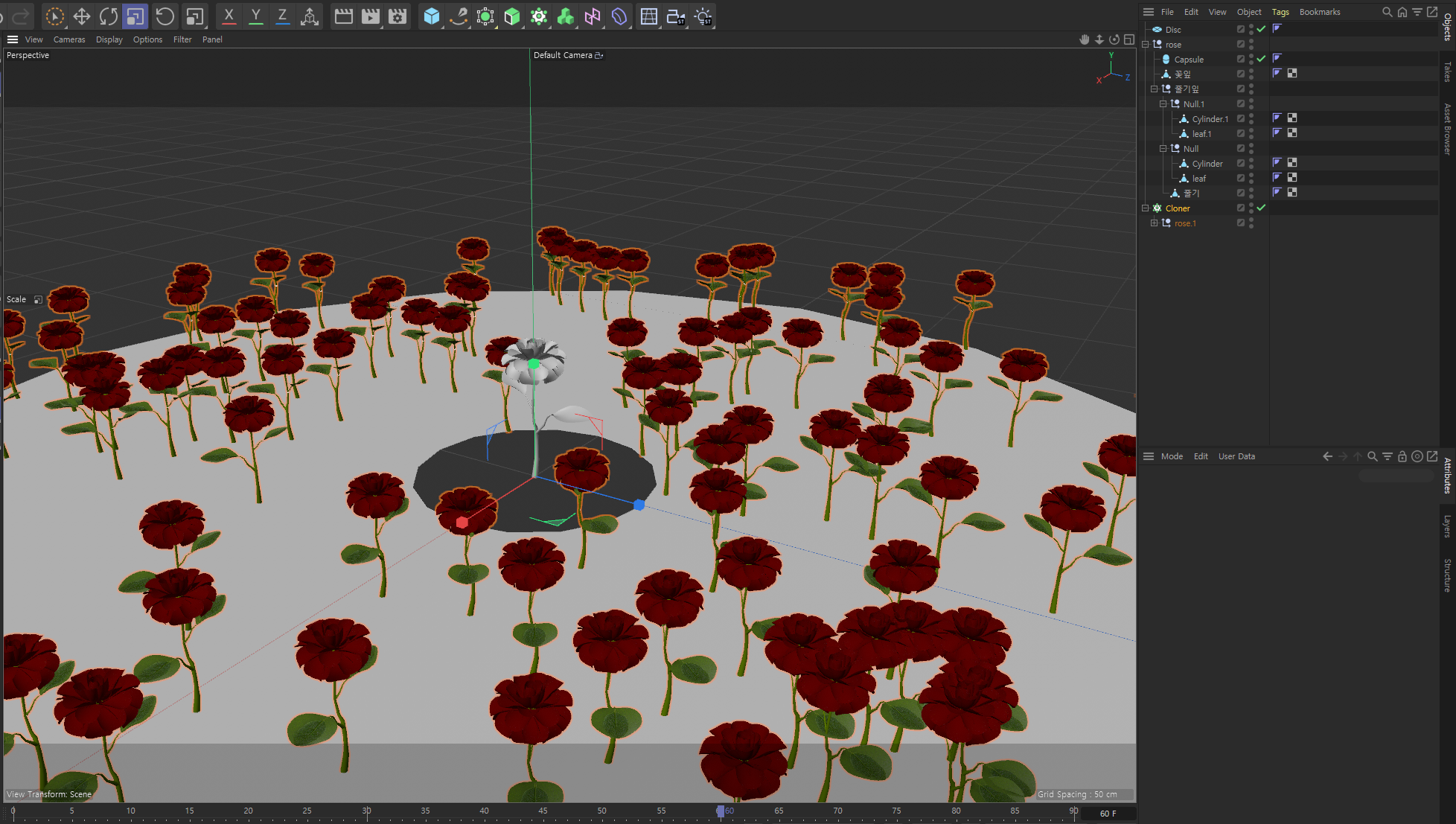Add a Floor/grid scene object

(x=649, y=16)
